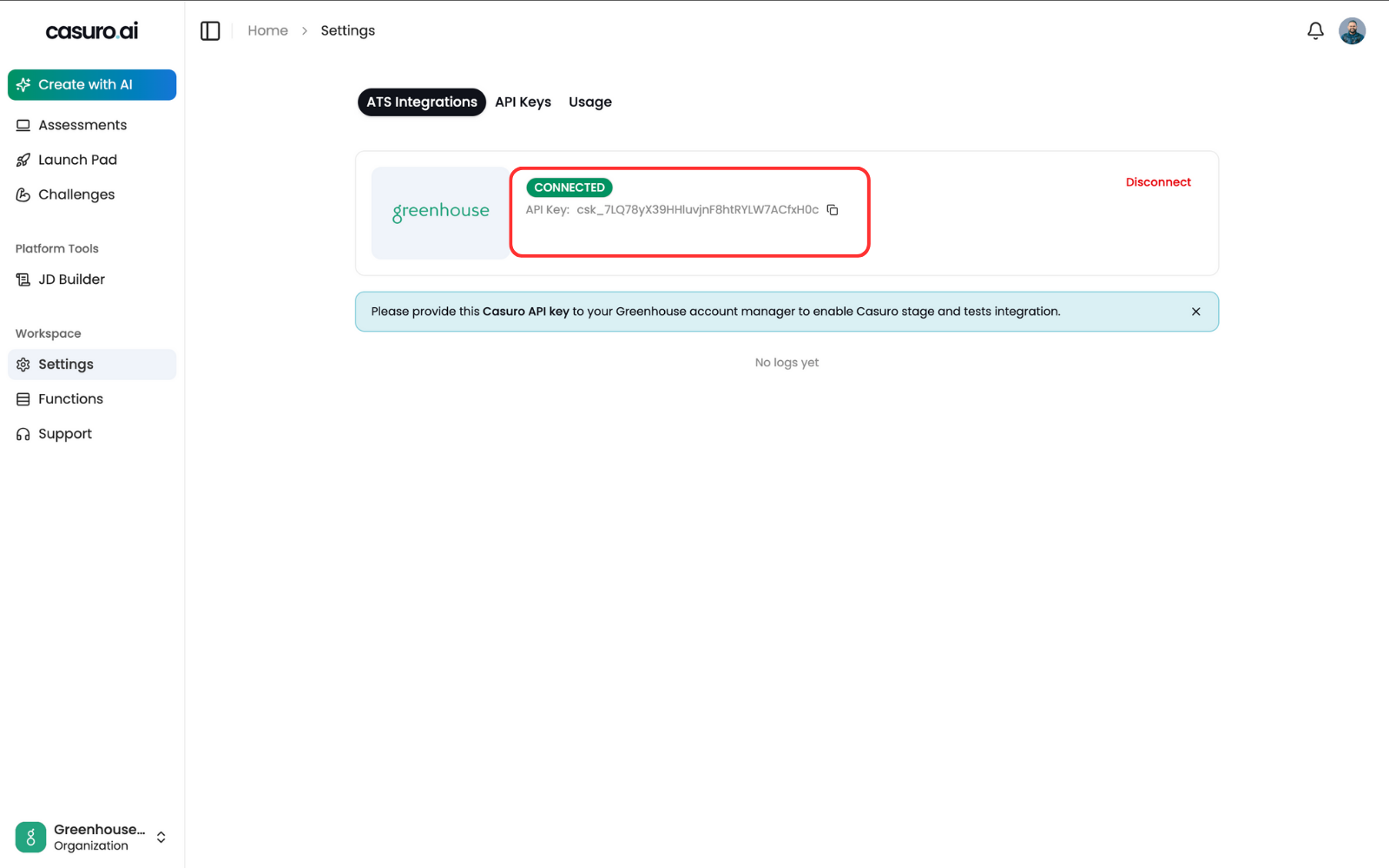
Task: Open the Challenges section
Action: 76,194
